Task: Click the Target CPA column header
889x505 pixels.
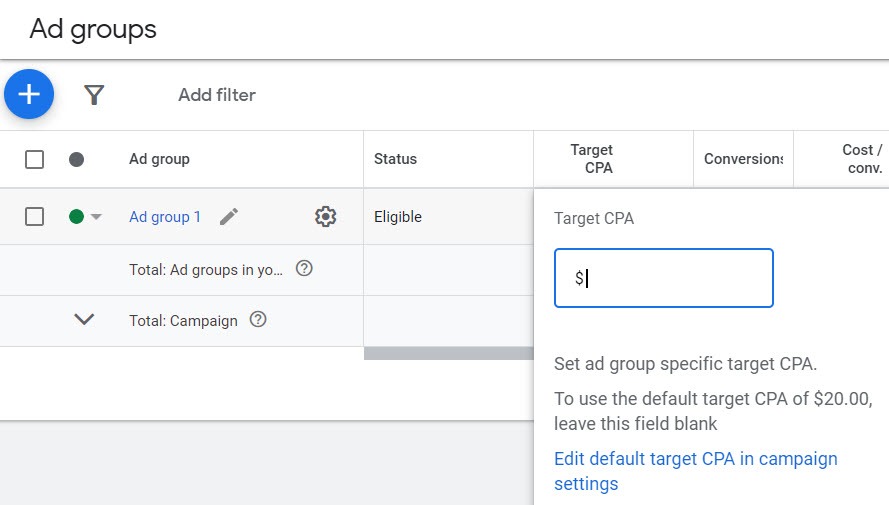Action: 591,159
